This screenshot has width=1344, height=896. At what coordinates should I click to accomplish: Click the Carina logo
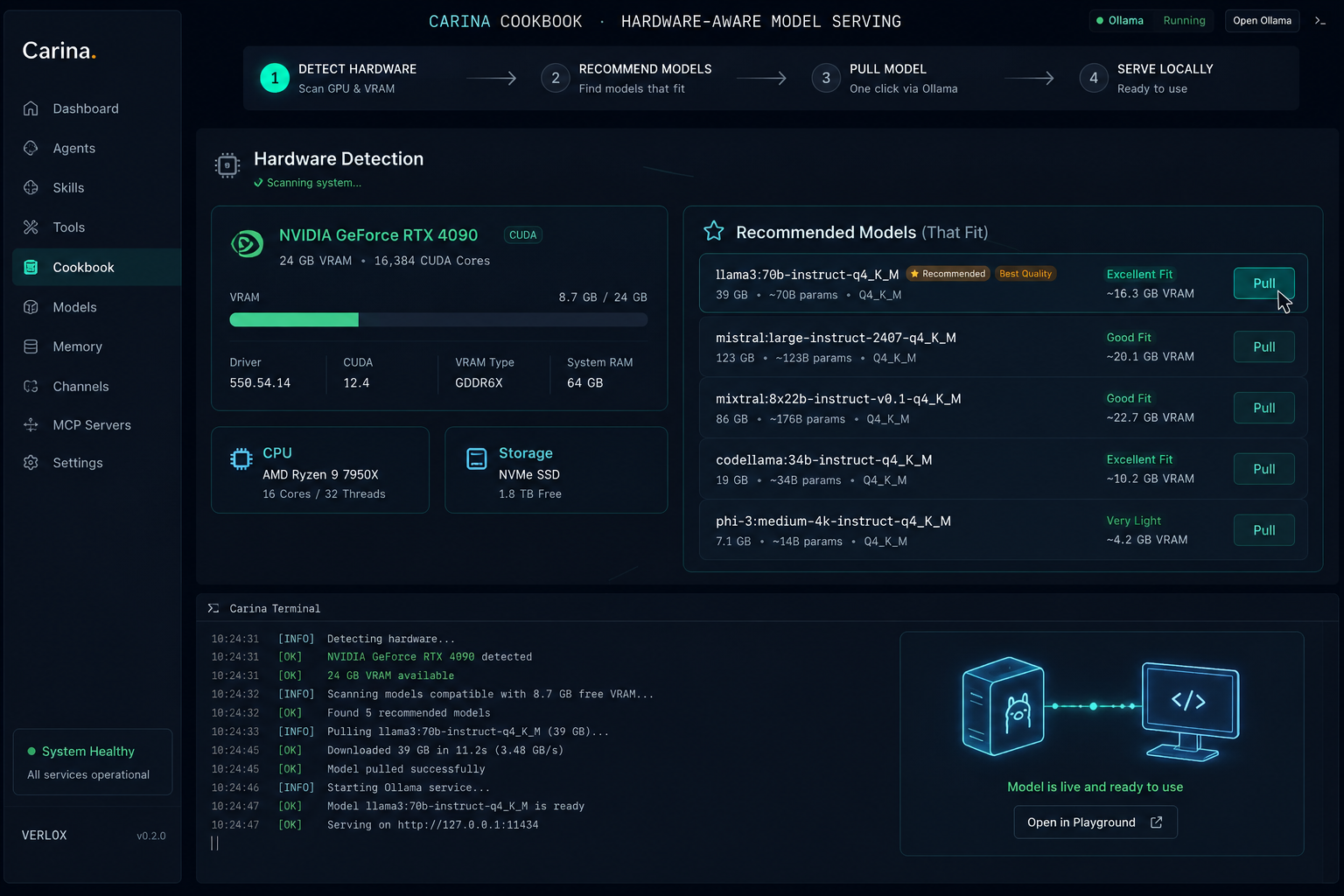[59, 51]
